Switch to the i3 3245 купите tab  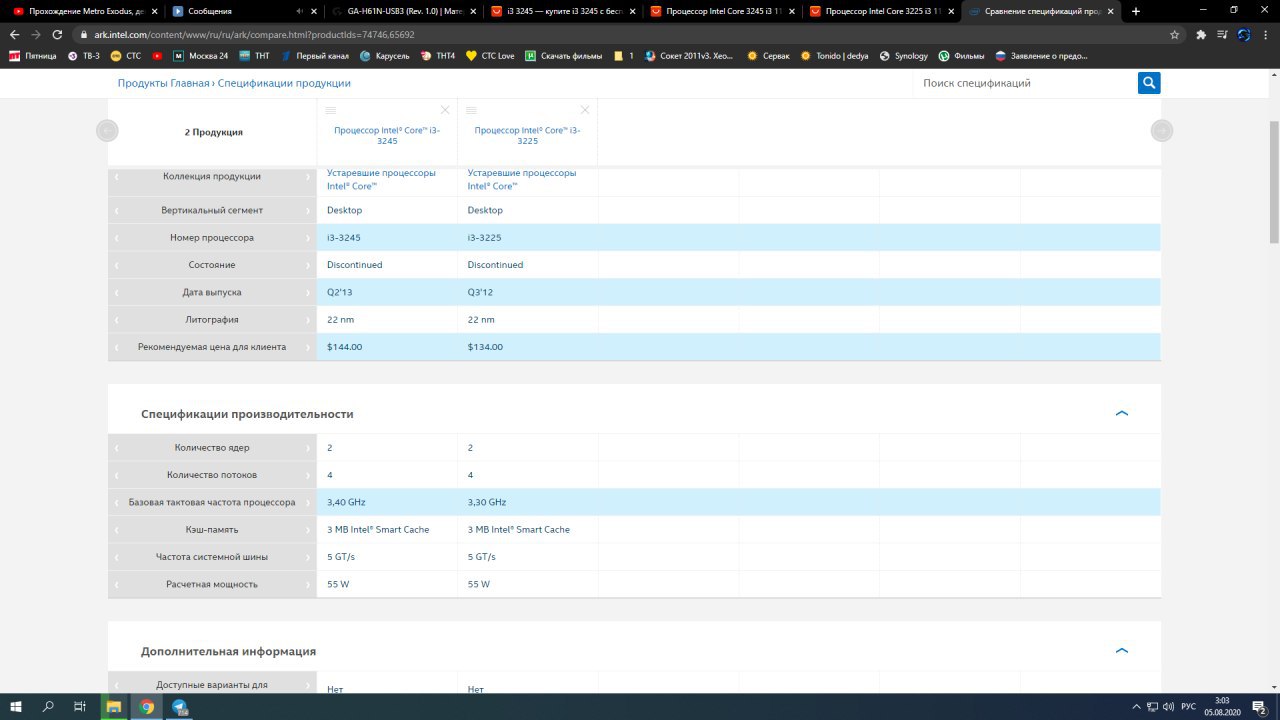tap(561, 11)
